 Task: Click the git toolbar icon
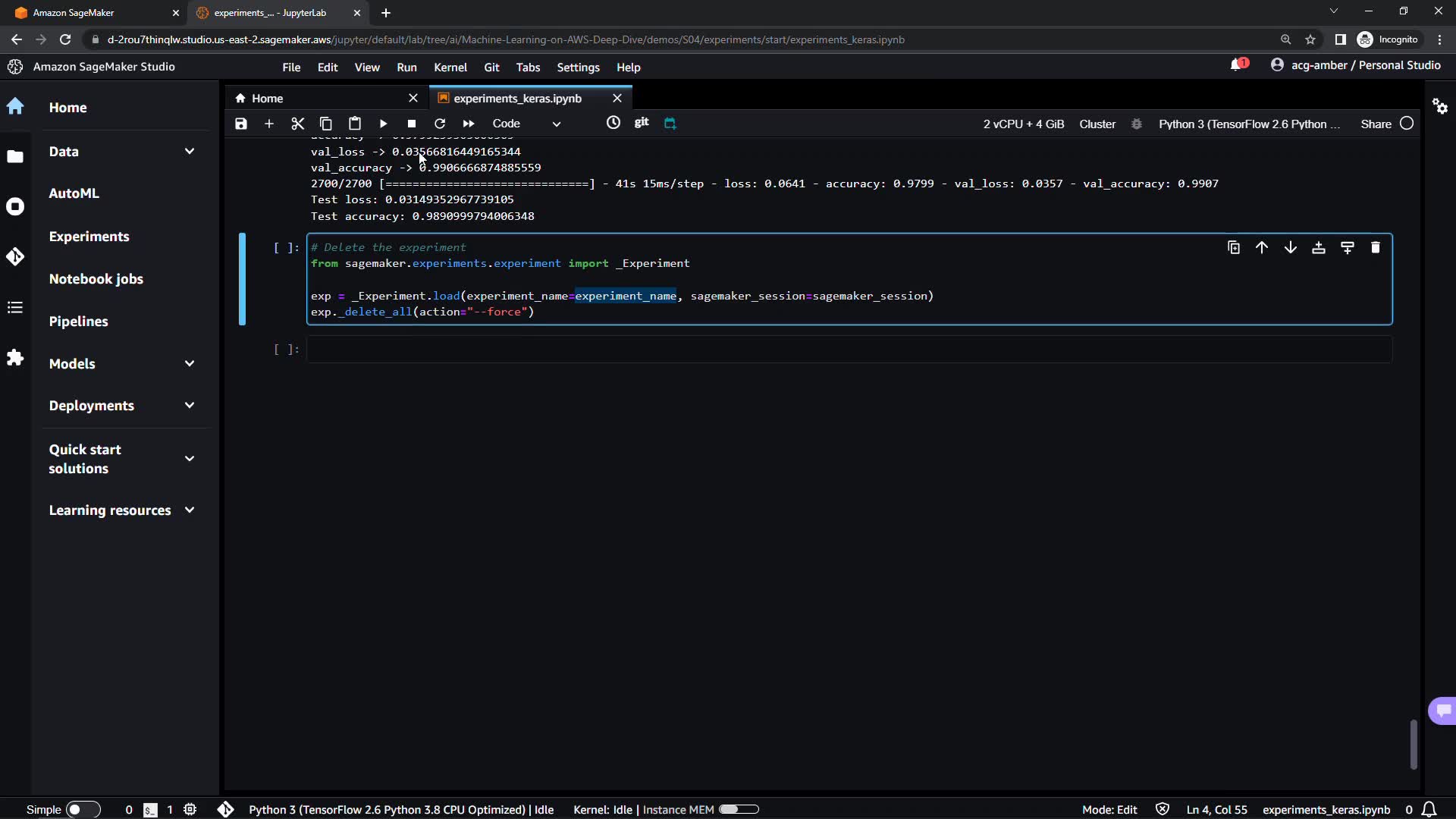[642, 122]
